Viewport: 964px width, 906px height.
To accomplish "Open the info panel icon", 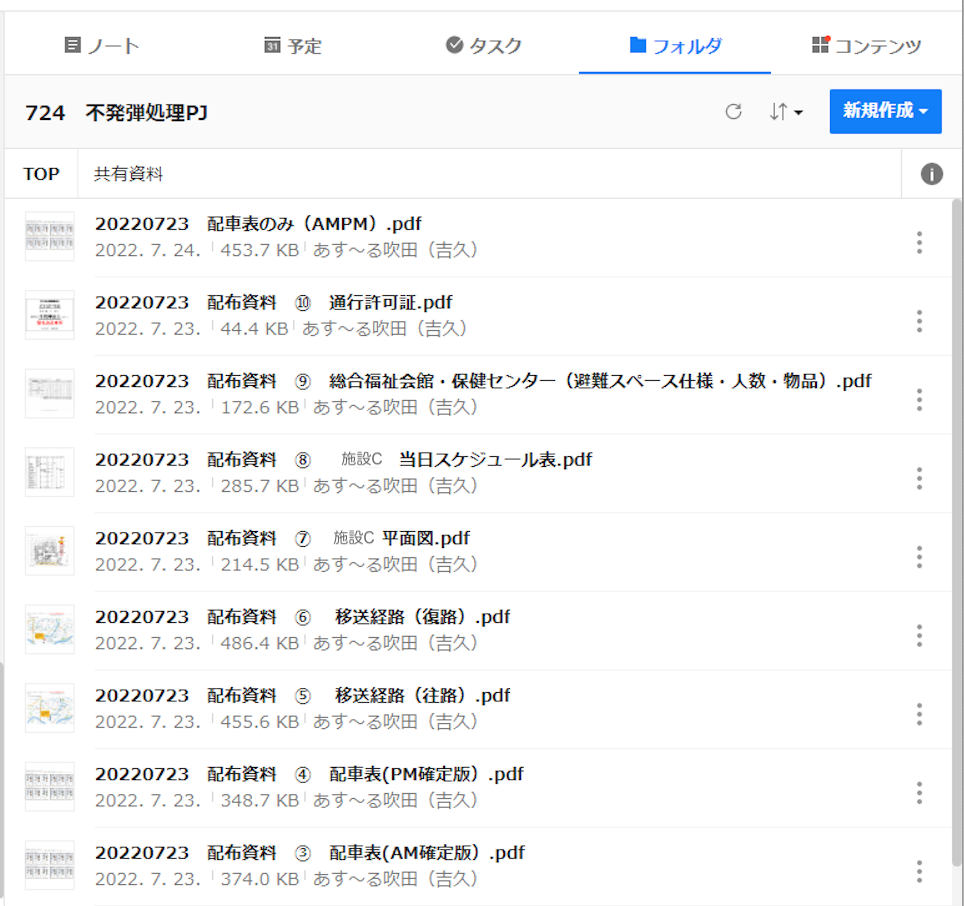I will click(x=931, y=174).
